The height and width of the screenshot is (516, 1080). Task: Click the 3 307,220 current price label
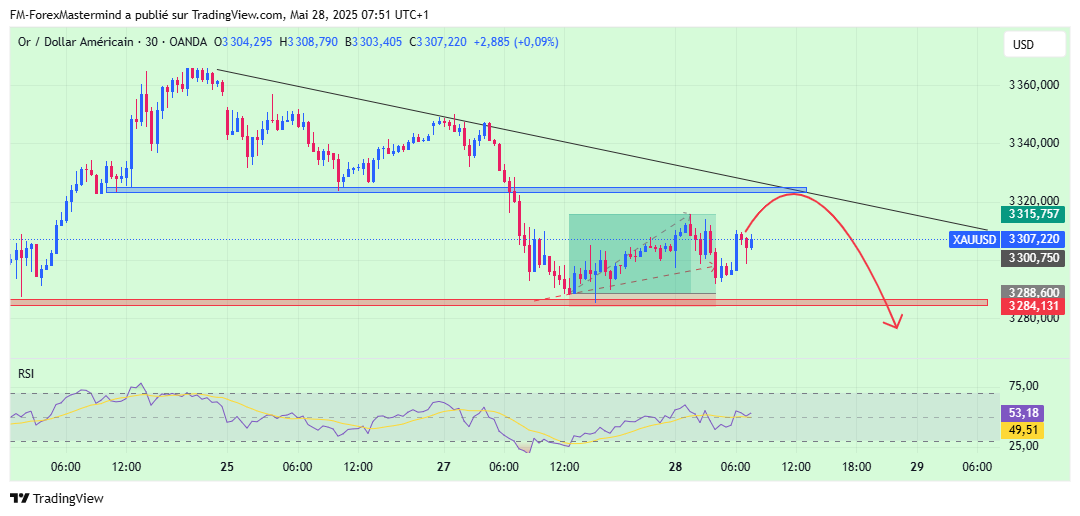click(x=1033, y=240)
